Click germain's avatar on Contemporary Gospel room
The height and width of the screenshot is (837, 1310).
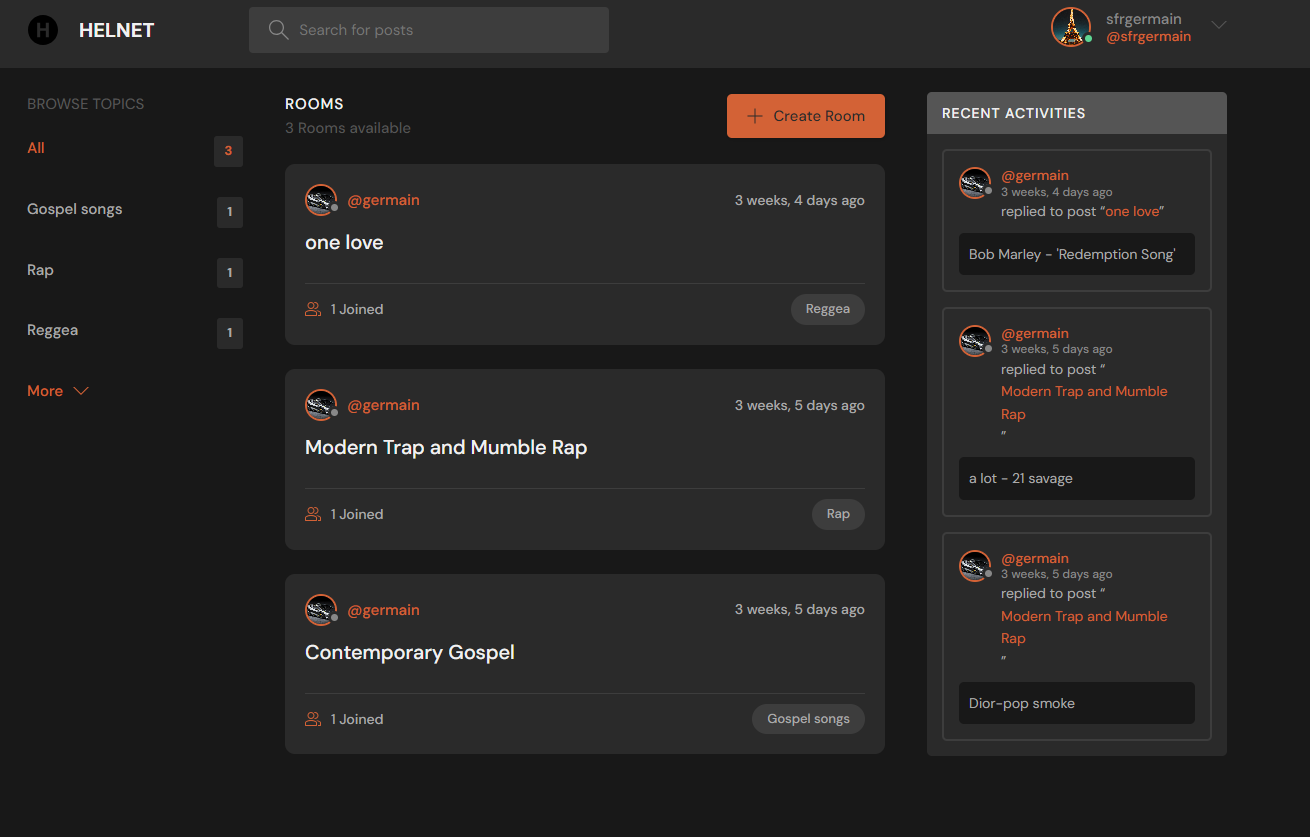(321, 610)
